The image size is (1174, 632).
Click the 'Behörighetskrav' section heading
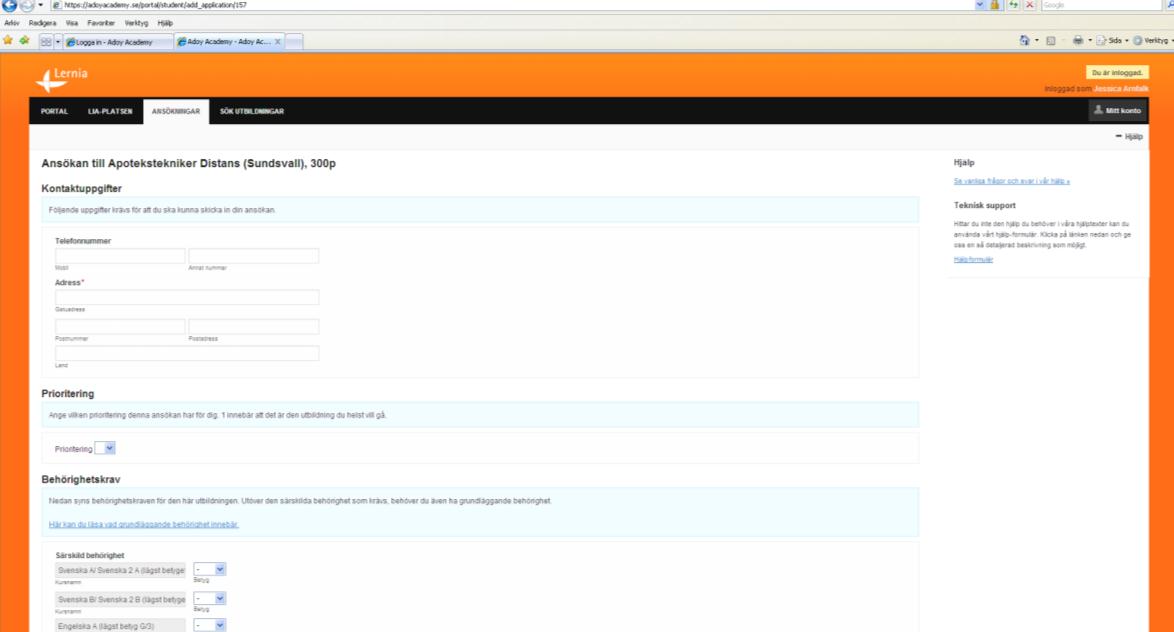81,479
